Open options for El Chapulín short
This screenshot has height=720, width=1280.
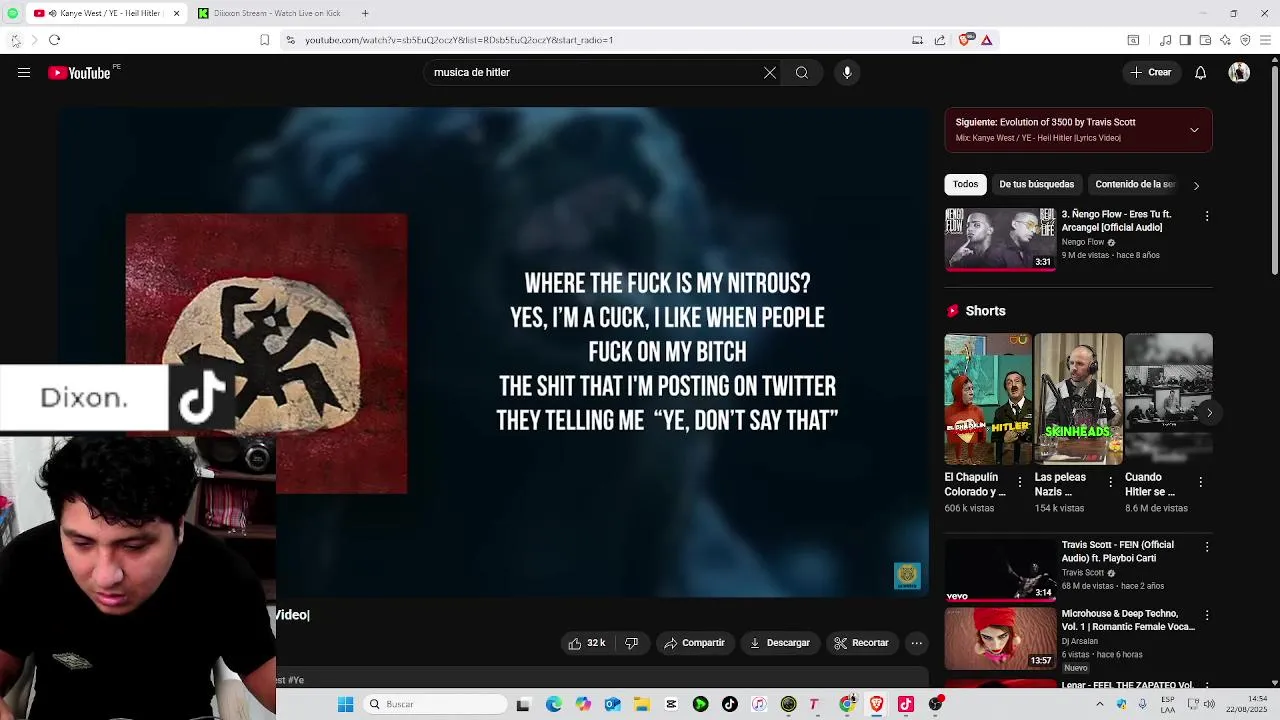coord(1020,482)
